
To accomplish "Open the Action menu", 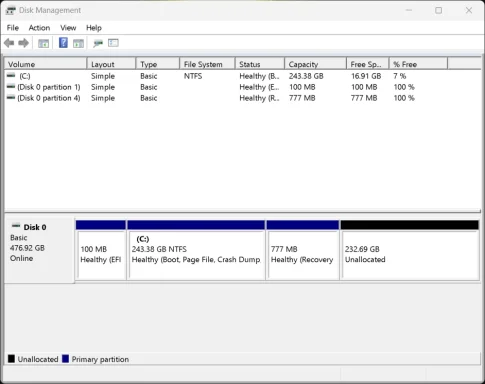I will [x=39, y=28].
